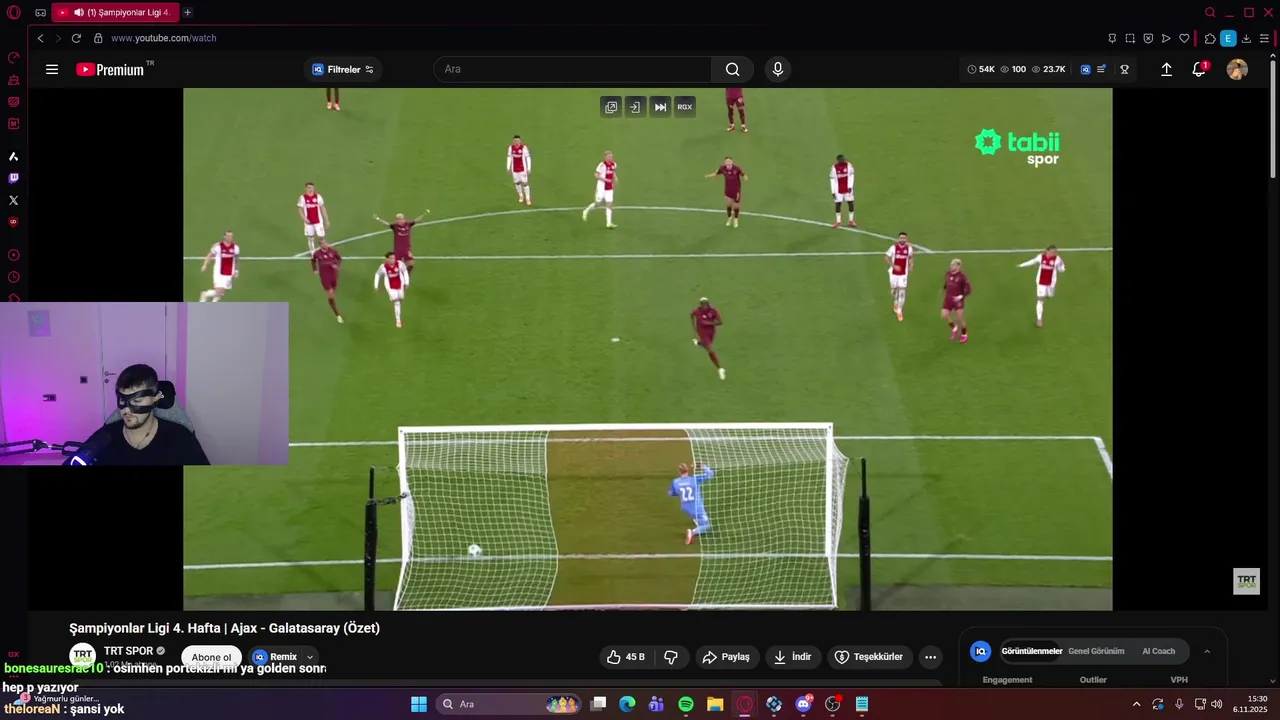Open the Windows Start menu

(419, 704)
